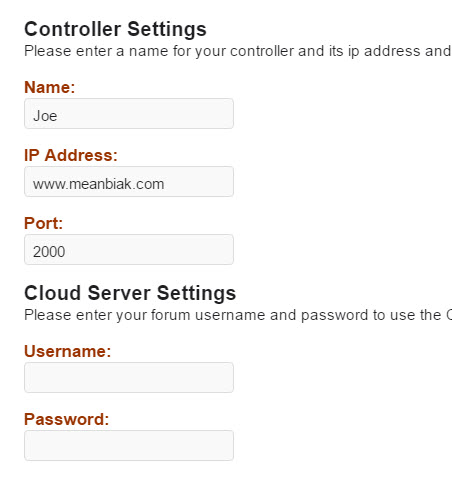
Task: Click the Port: label
Action: [x=43, y=223]
